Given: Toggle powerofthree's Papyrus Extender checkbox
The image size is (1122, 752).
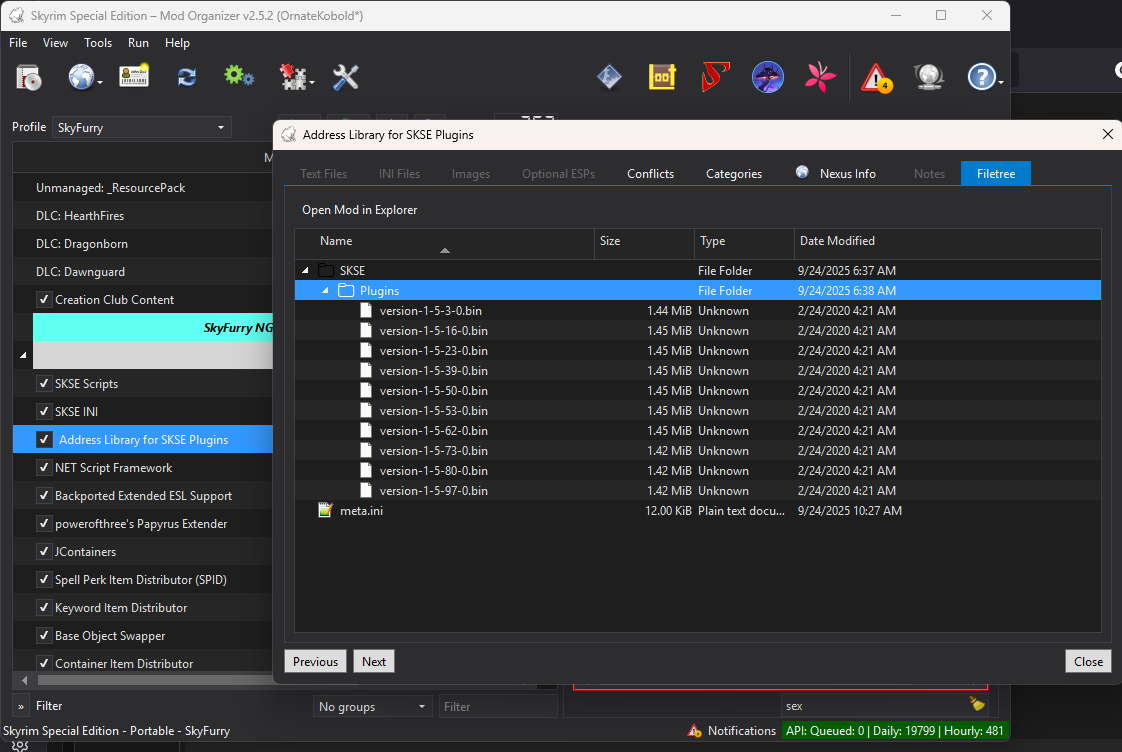Looking at the screenshot, I should [x=44, y=522].
